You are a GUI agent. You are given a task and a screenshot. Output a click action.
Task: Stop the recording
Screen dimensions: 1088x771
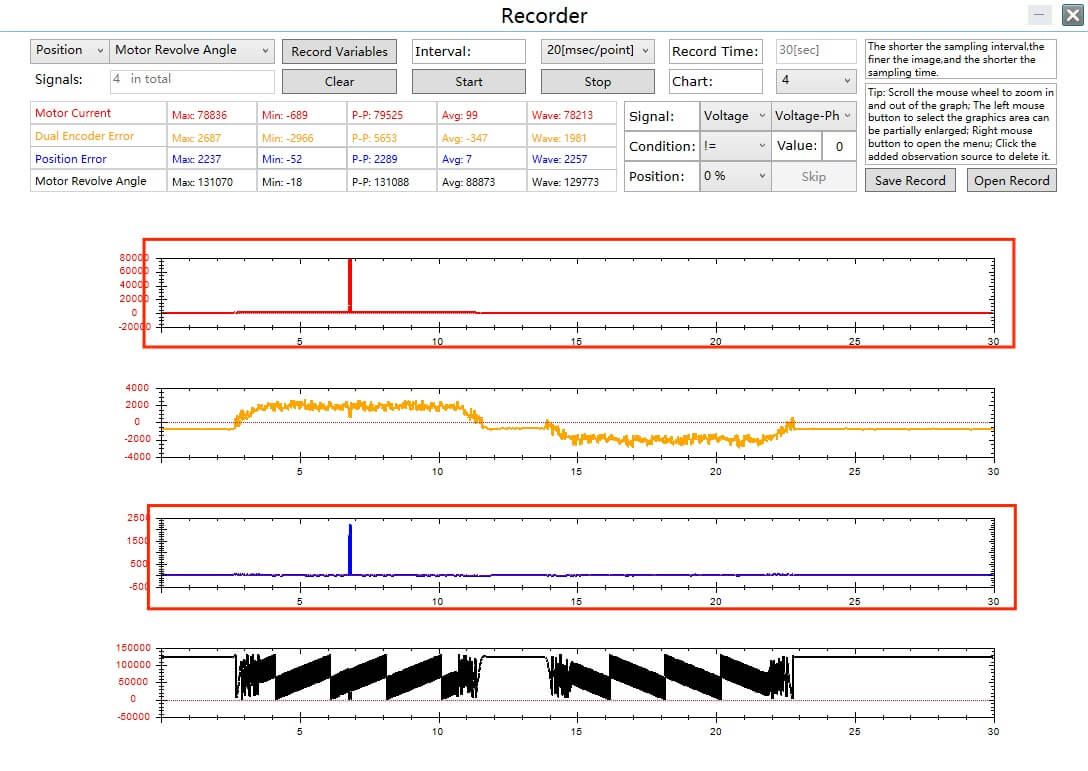597,82
